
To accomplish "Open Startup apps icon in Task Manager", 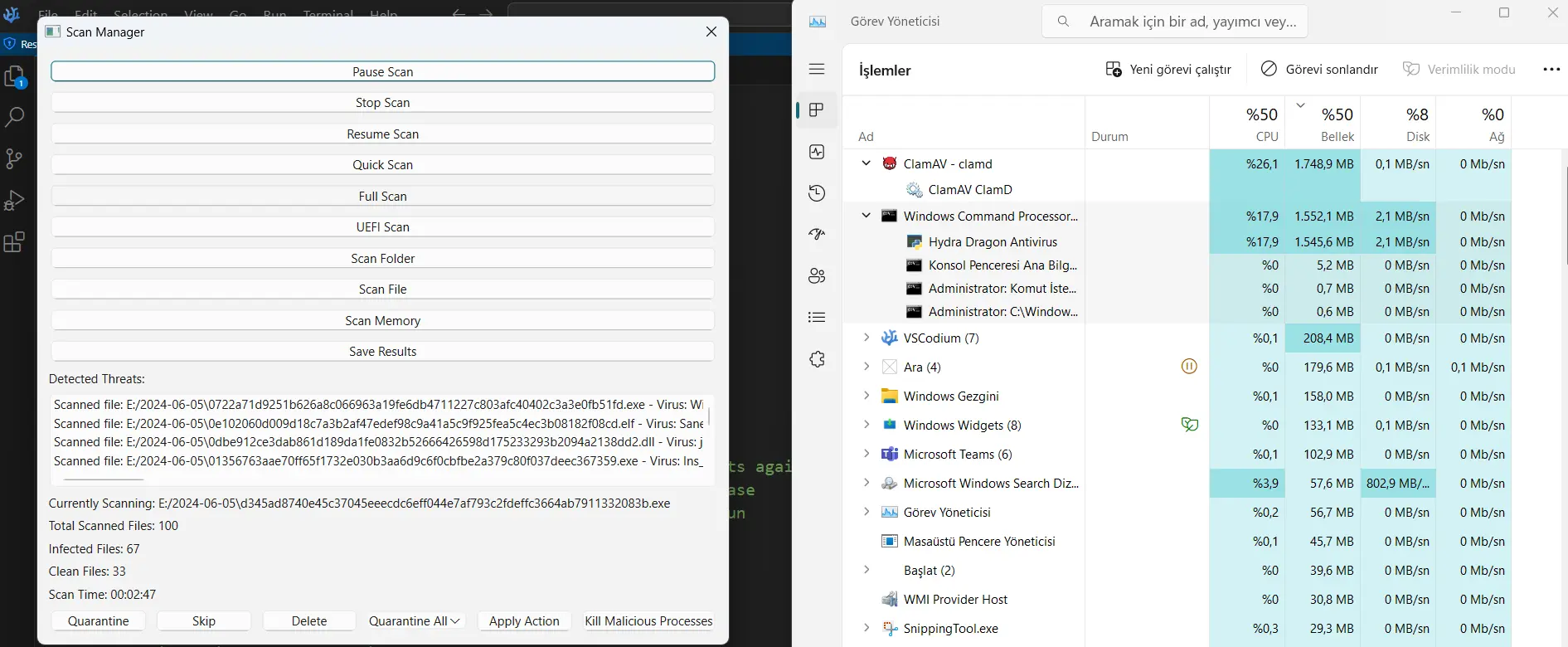I will tap(817, 235).
